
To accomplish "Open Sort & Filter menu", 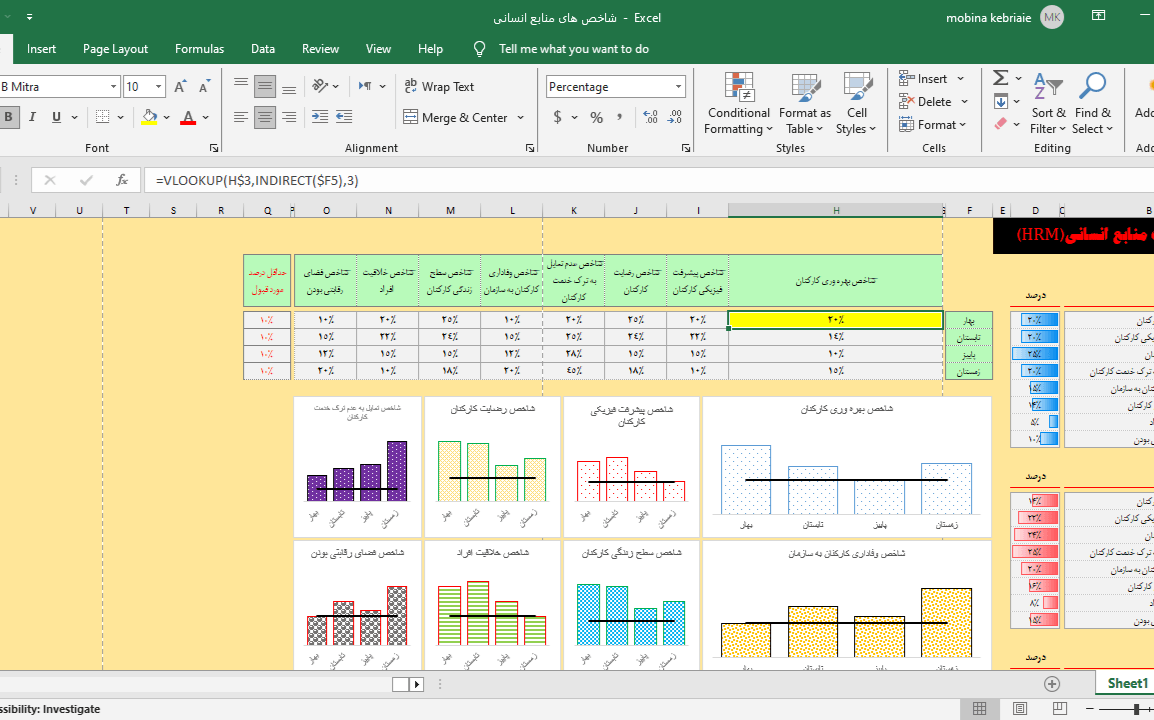I will (1048, 104).
